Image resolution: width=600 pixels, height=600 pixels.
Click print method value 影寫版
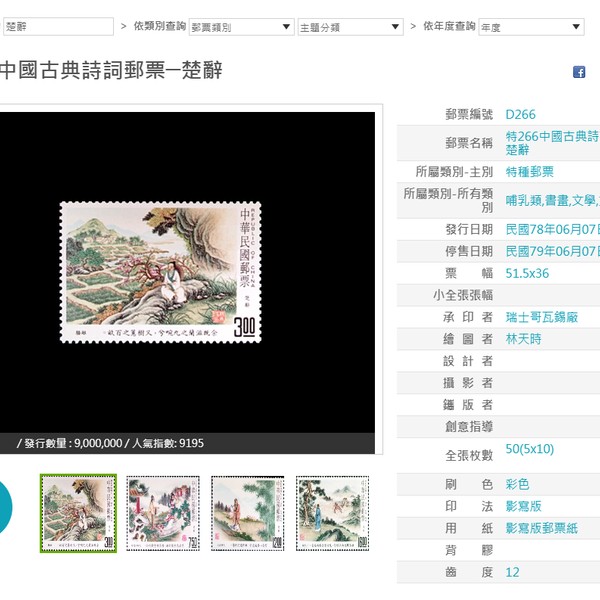pos(523,506)
